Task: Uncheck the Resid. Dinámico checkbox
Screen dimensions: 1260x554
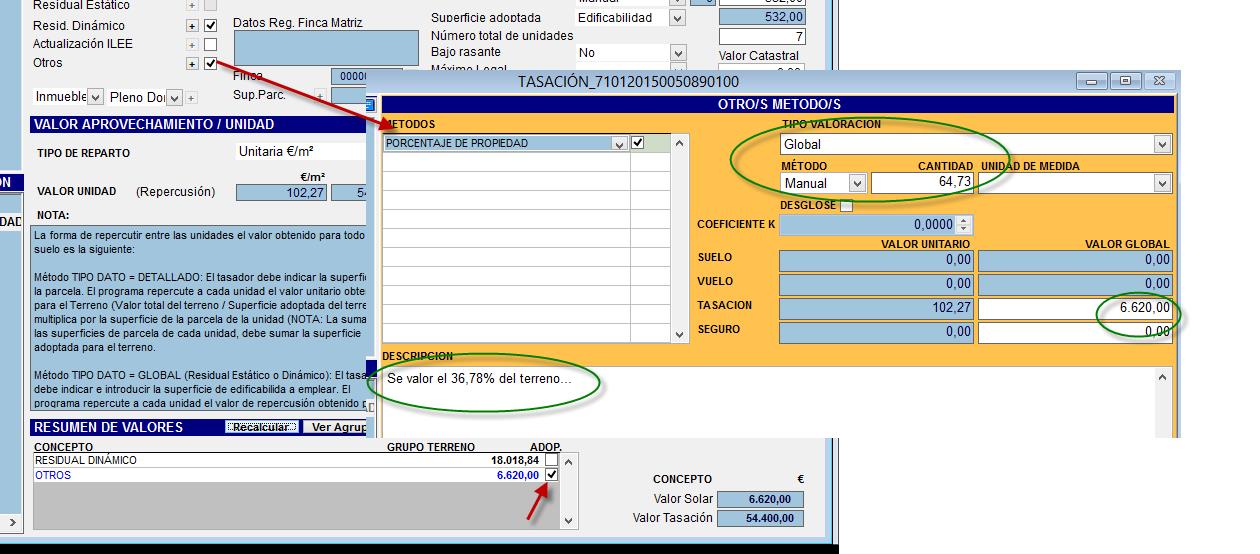Action: click(210, 26)
